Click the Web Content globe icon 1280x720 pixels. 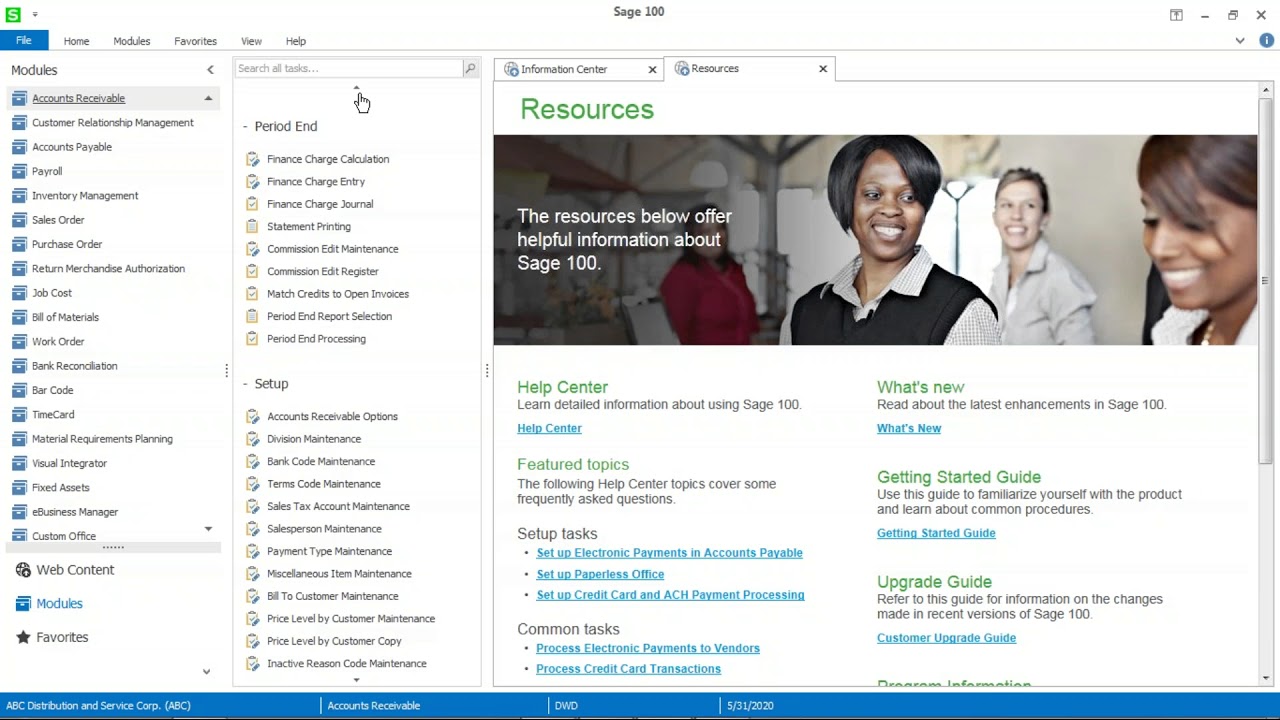click(x=23, y=570)
